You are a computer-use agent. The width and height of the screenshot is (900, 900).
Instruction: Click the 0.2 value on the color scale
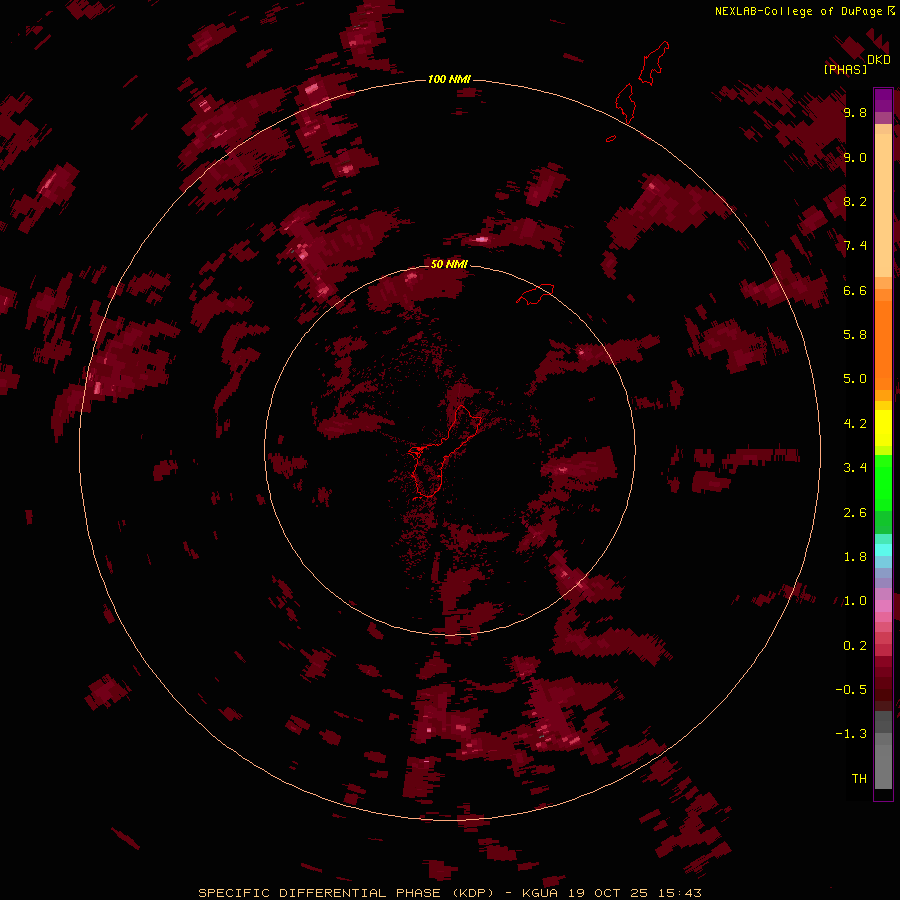pos(855,646)
